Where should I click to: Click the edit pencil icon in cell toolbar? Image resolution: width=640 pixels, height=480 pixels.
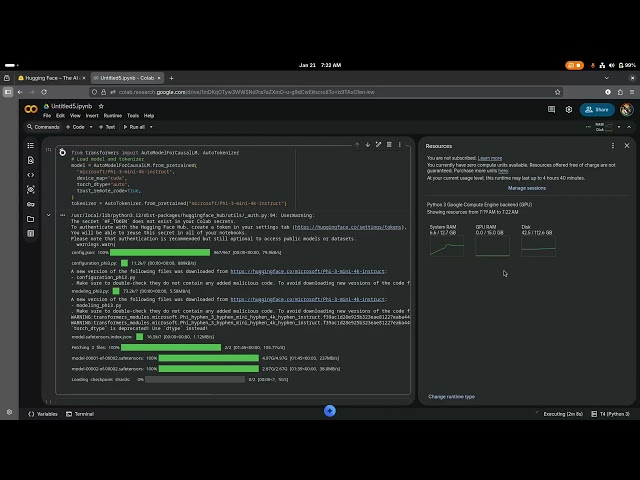pos(378,144)
